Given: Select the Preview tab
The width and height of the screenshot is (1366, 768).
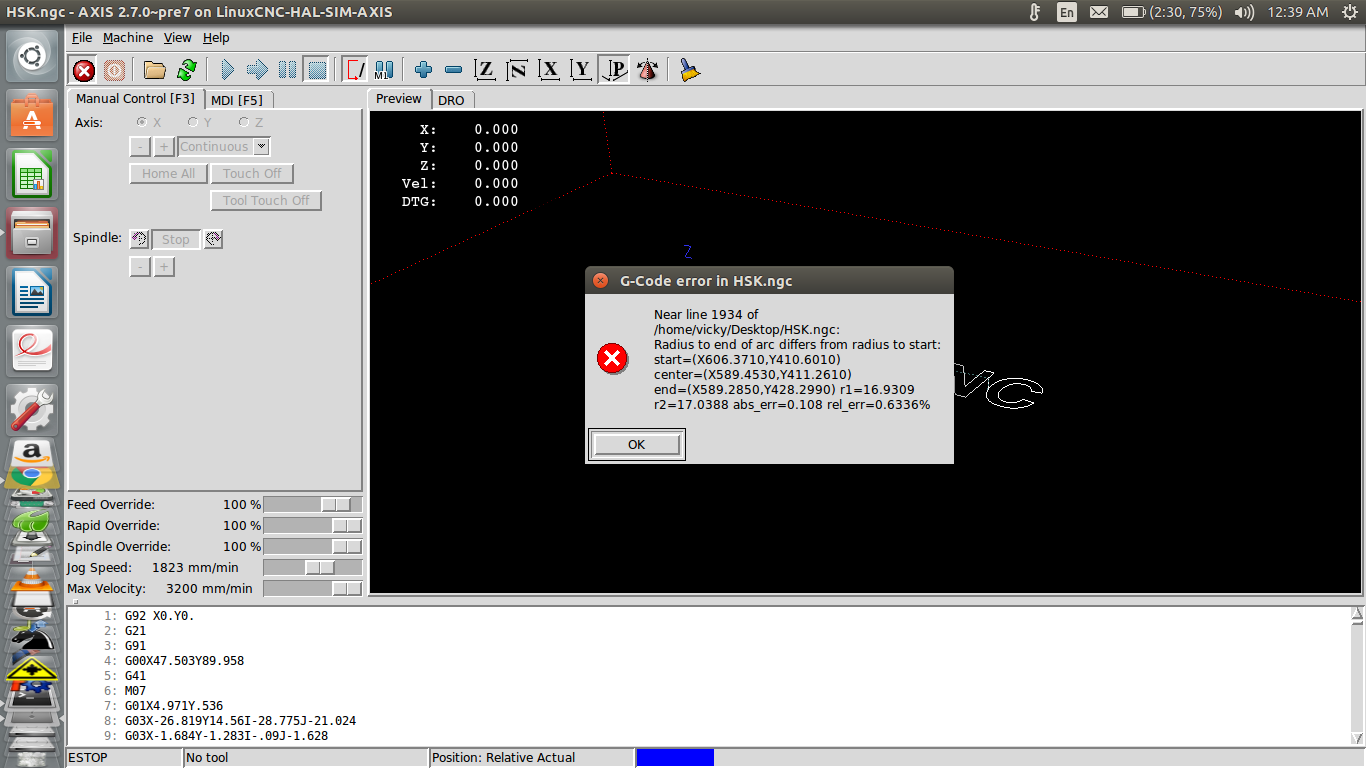Looking at the screenshot, I should click(399, 99).
